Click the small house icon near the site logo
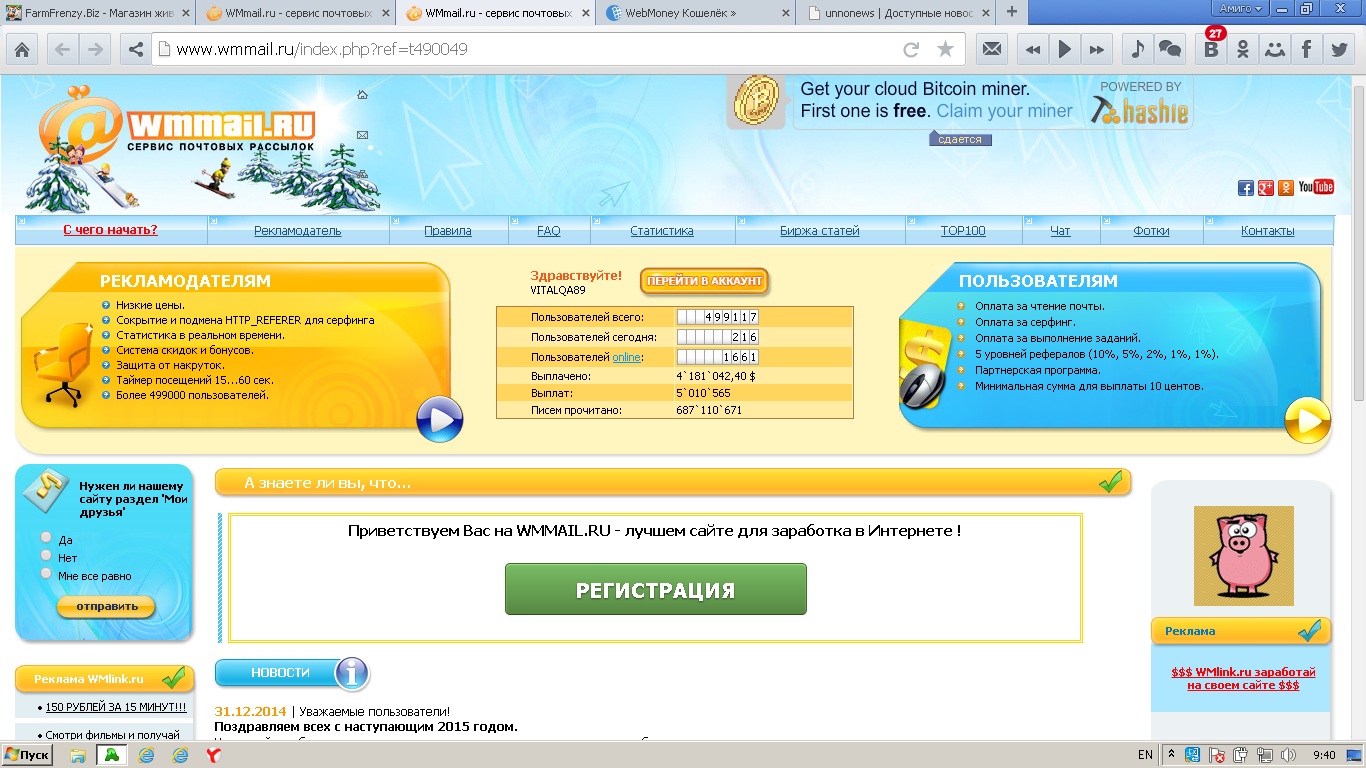The width and height of the screenshot is (1366, 768). (x=362, y=95)
